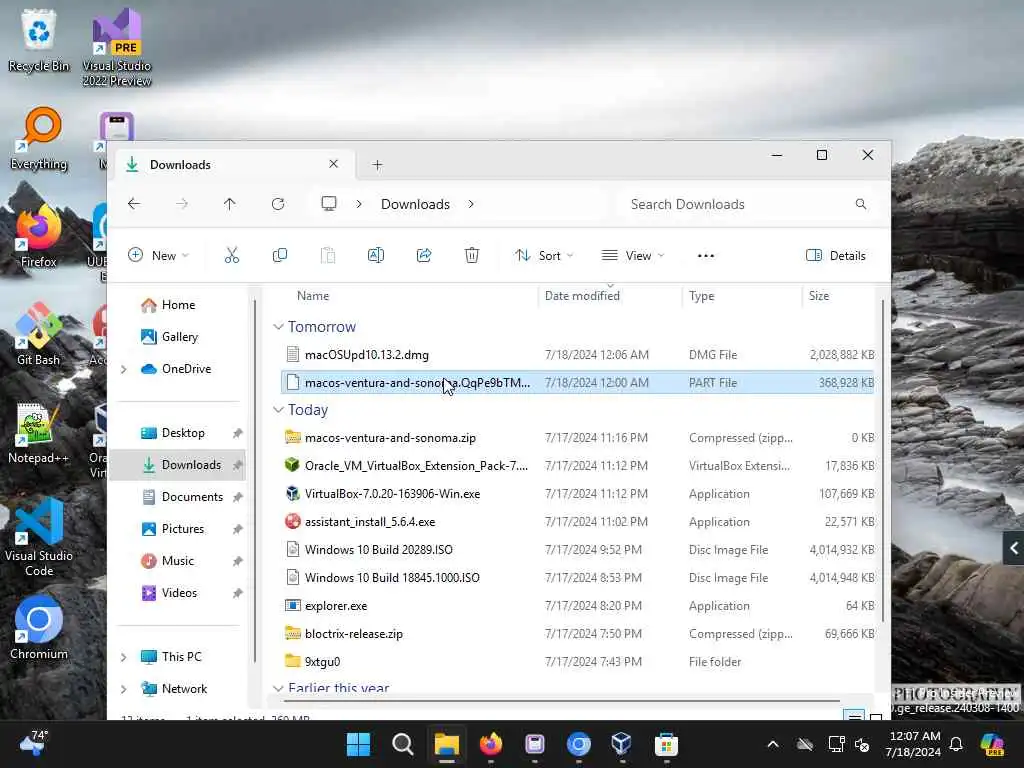Click the Copy icon in toolbar
This screenshot has width=1024, height=768.
click(x=280, y=255)
